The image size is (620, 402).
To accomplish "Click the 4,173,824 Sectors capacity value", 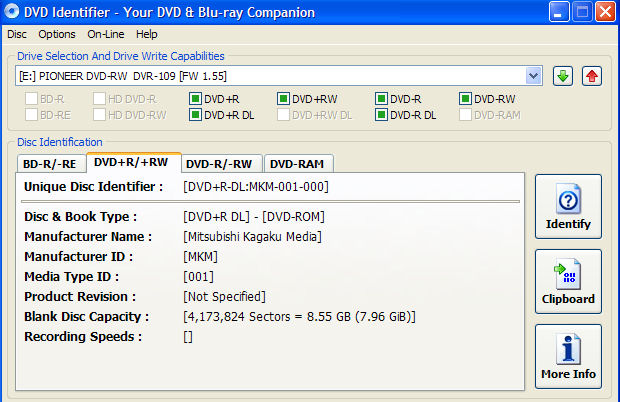I will coord(299,317).
